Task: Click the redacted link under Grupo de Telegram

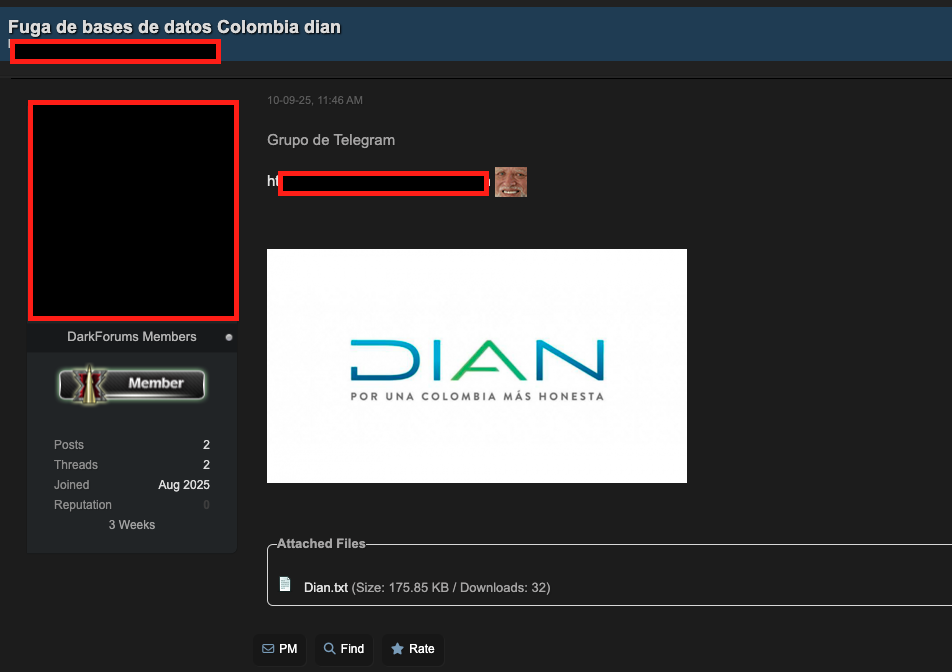Action: (x=382, y=182)
